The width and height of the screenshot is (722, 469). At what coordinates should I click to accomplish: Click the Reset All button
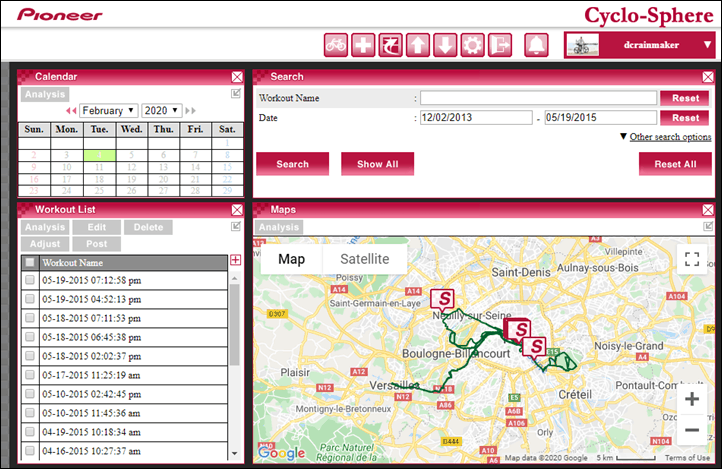tap(675, 164)
